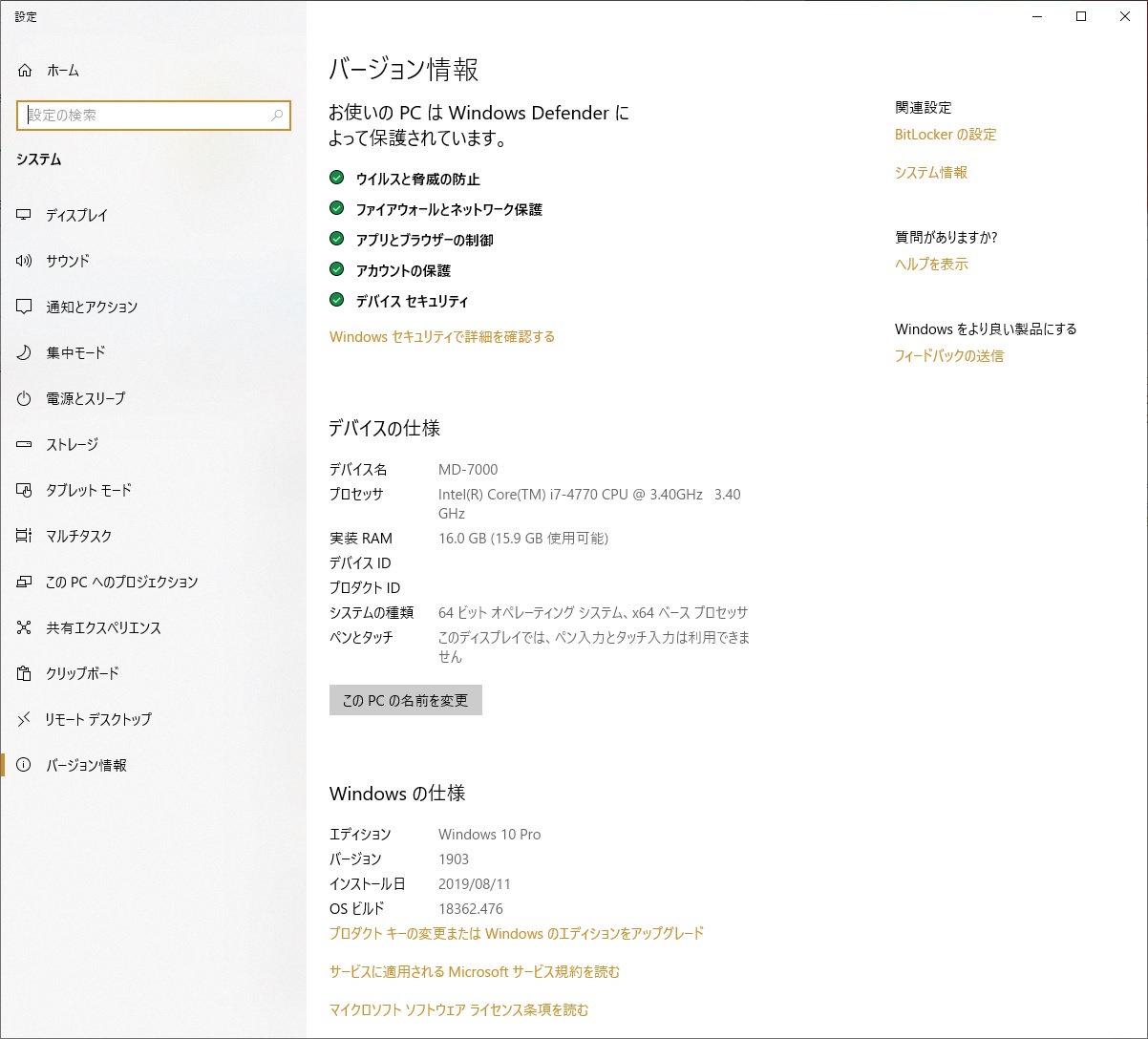Click the Intel Core i7-4770 processor text
1148x1039 pixels.
point(589,503)
